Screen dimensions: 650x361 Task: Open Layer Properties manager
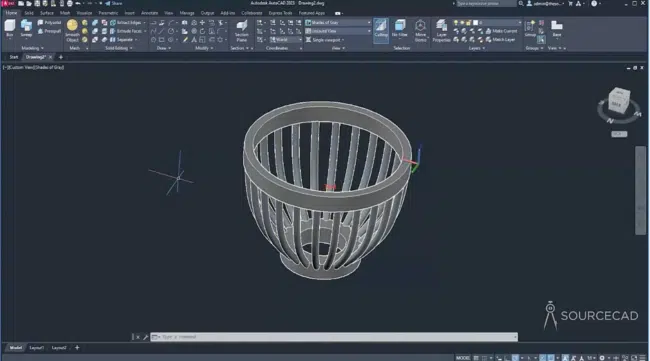[x=441, y=30]
